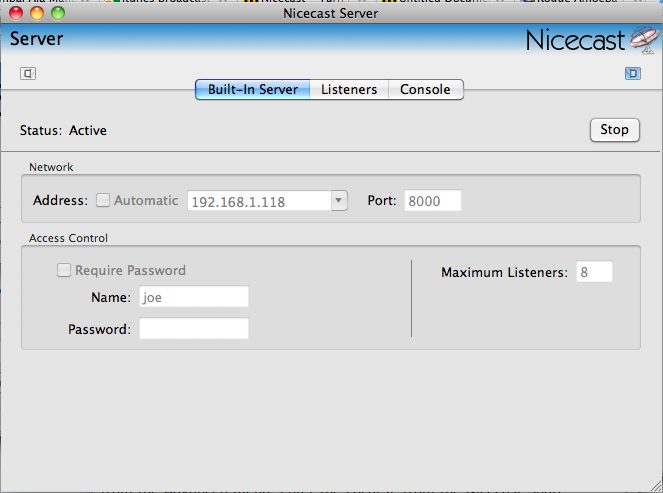This screenshot has width=663, height=493.
Task: Switch to the Built-In Server tab
Action: point(252,90)
